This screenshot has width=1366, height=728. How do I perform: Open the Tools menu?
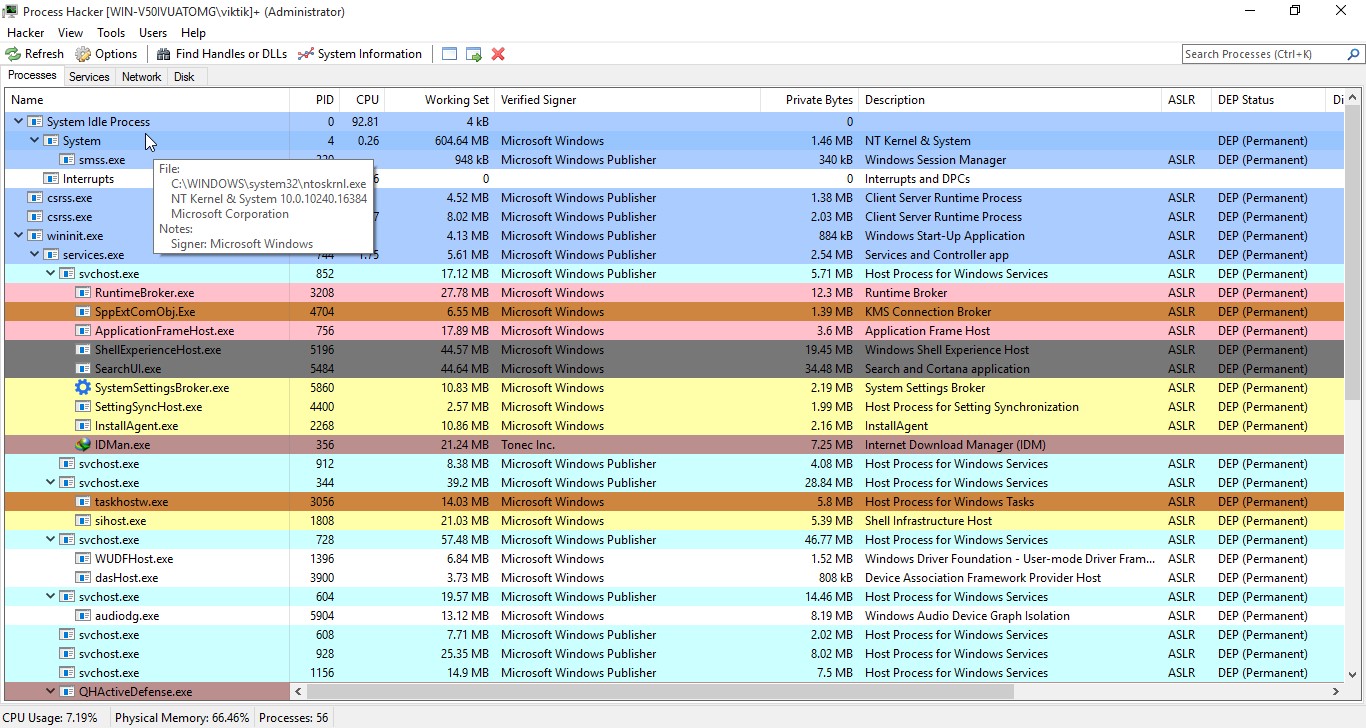pos(111,33)
